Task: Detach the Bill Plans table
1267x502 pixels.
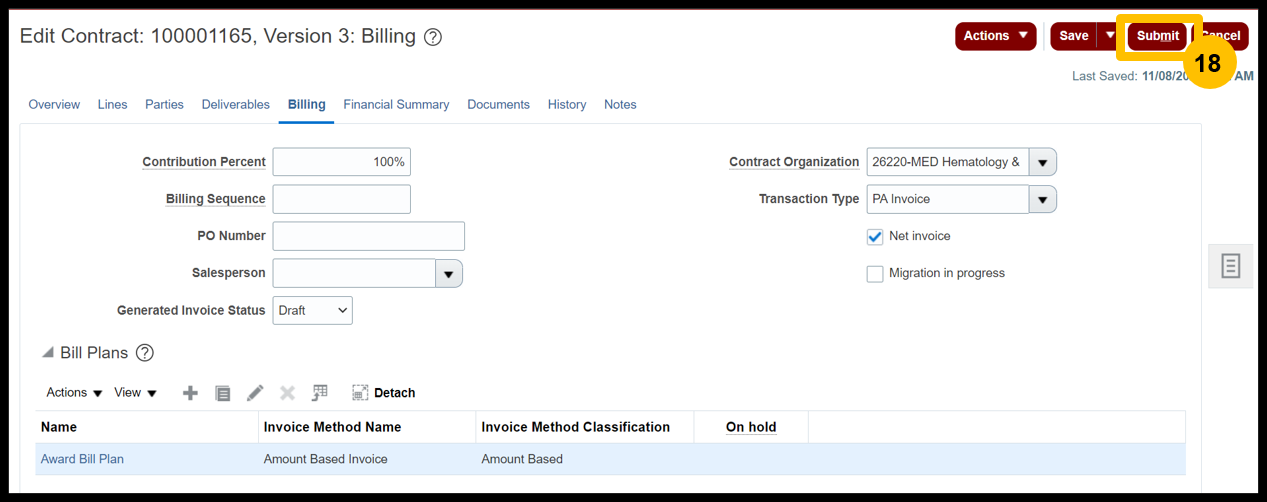Action: (x=384, y=393)
